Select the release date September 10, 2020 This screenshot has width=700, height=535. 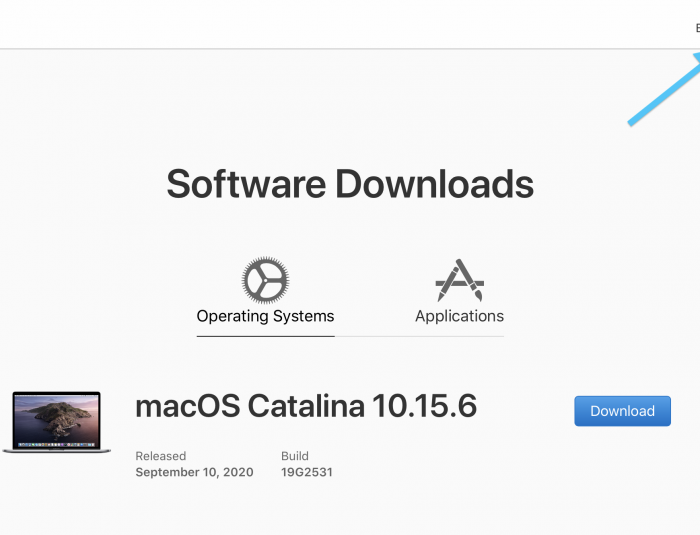194,472
